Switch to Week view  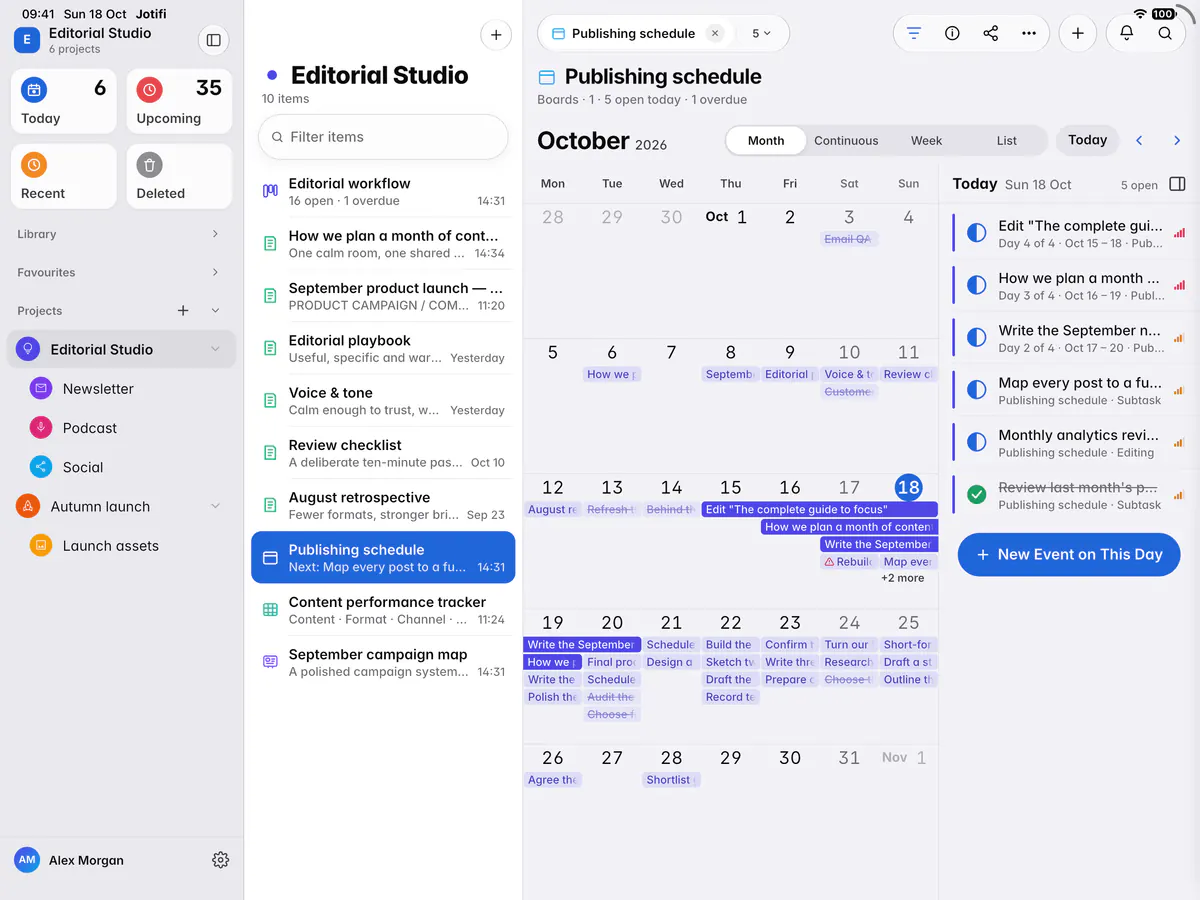[x=927, y=140]
